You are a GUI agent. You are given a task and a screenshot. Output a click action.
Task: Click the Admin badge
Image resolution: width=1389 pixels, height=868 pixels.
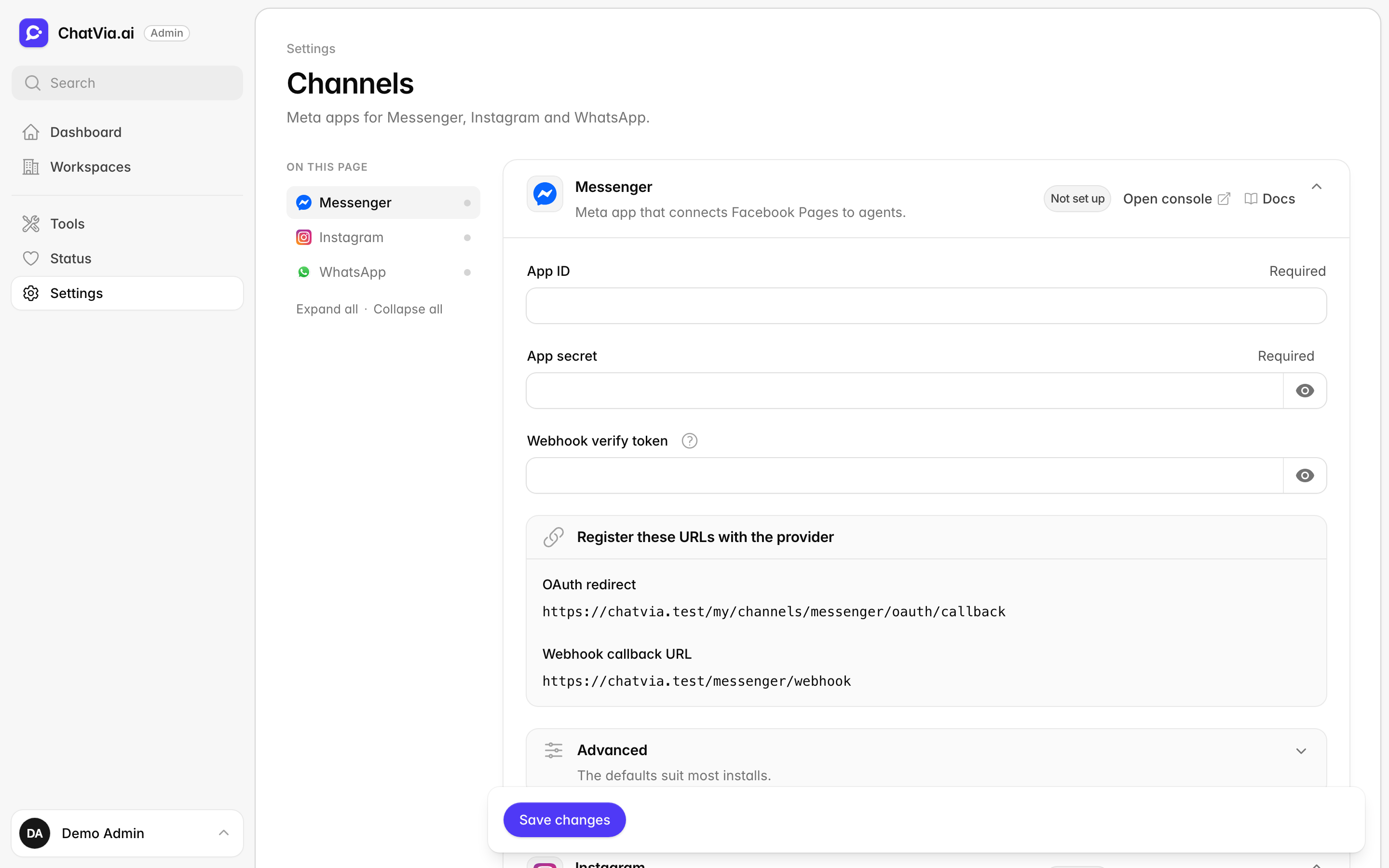coord(166,33)
